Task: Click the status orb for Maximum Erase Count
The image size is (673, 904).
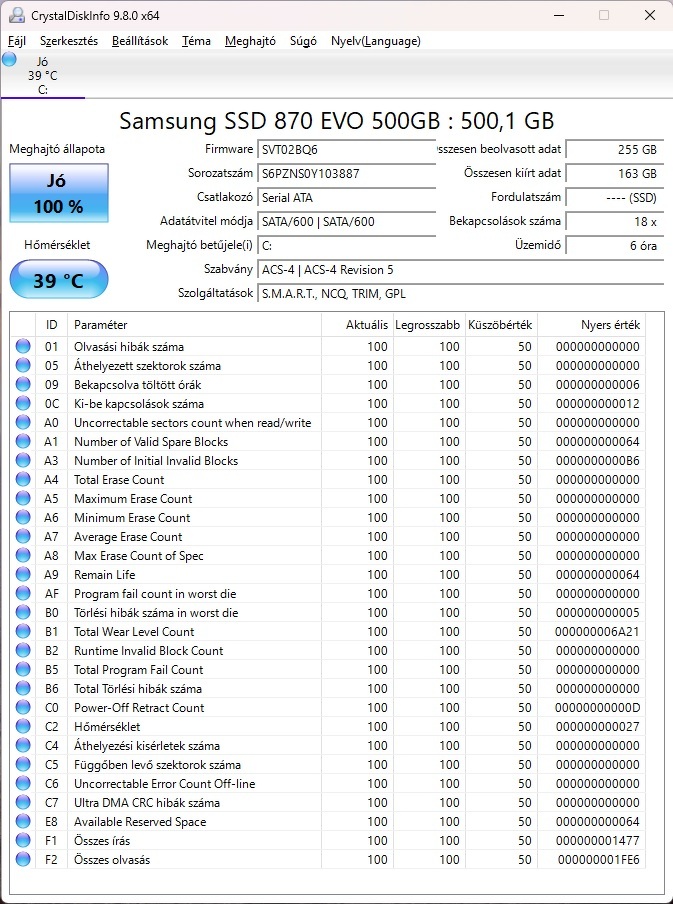Action: coord(23,499)
